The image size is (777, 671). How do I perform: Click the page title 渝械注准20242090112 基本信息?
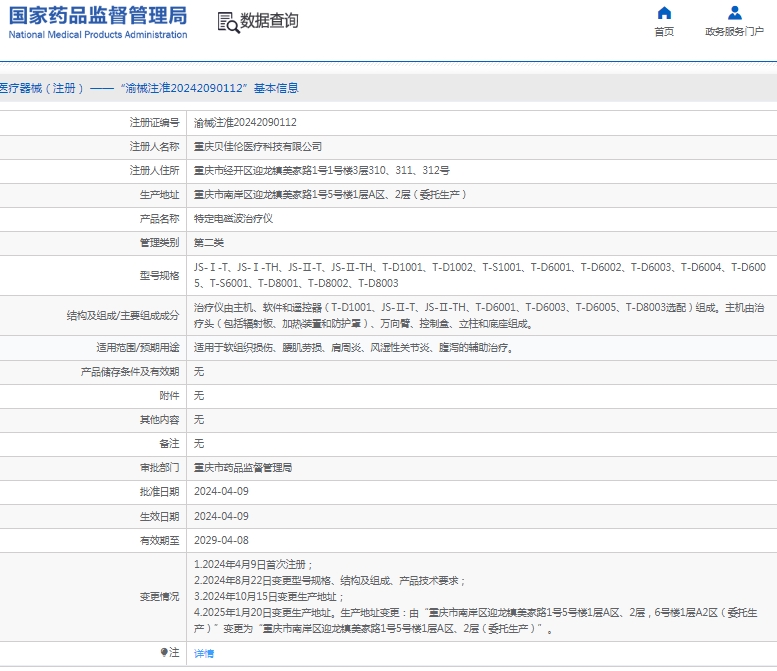[x=210, y=88]
